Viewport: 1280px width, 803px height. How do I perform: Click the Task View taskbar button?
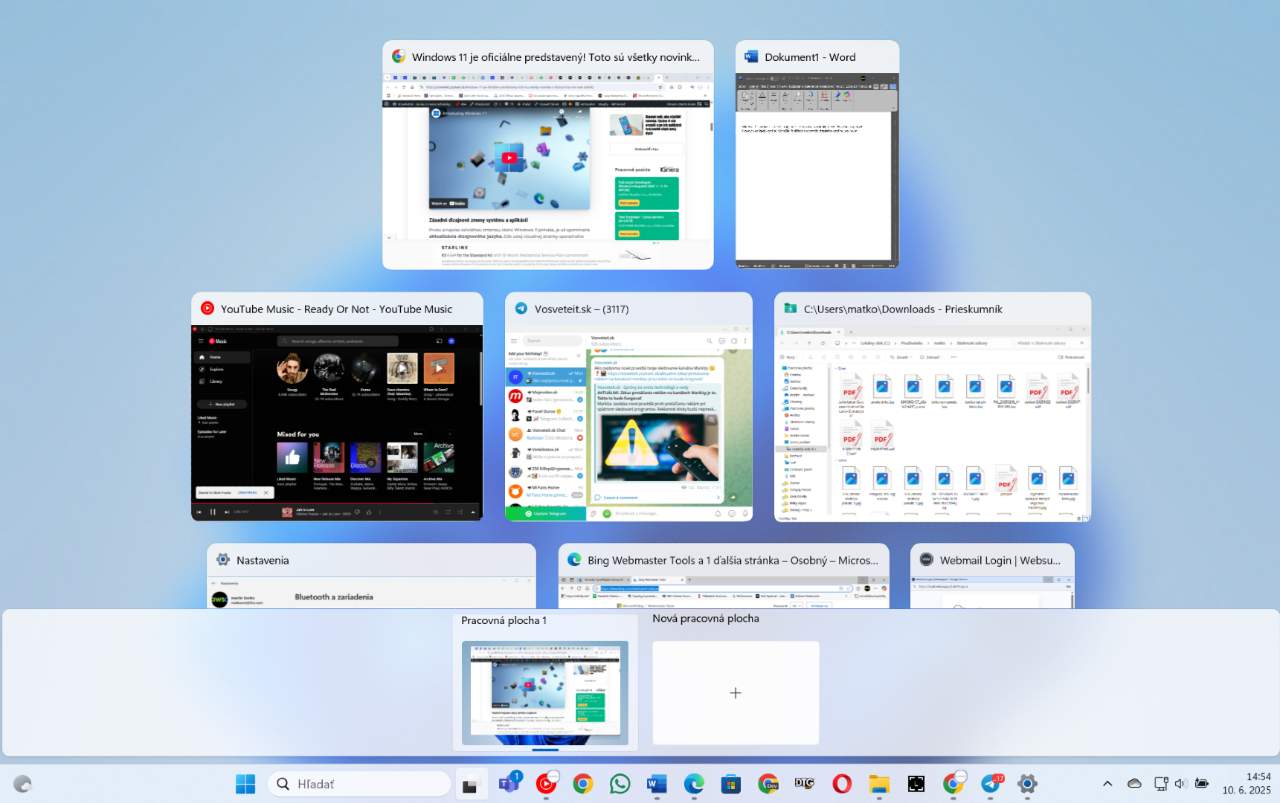(x=468, y=784)
